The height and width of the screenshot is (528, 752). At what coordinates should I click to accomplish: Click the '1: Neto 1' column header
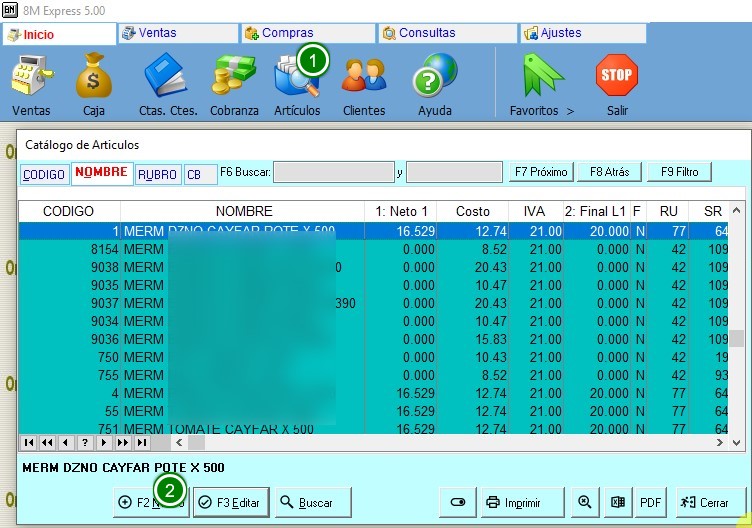401,211
